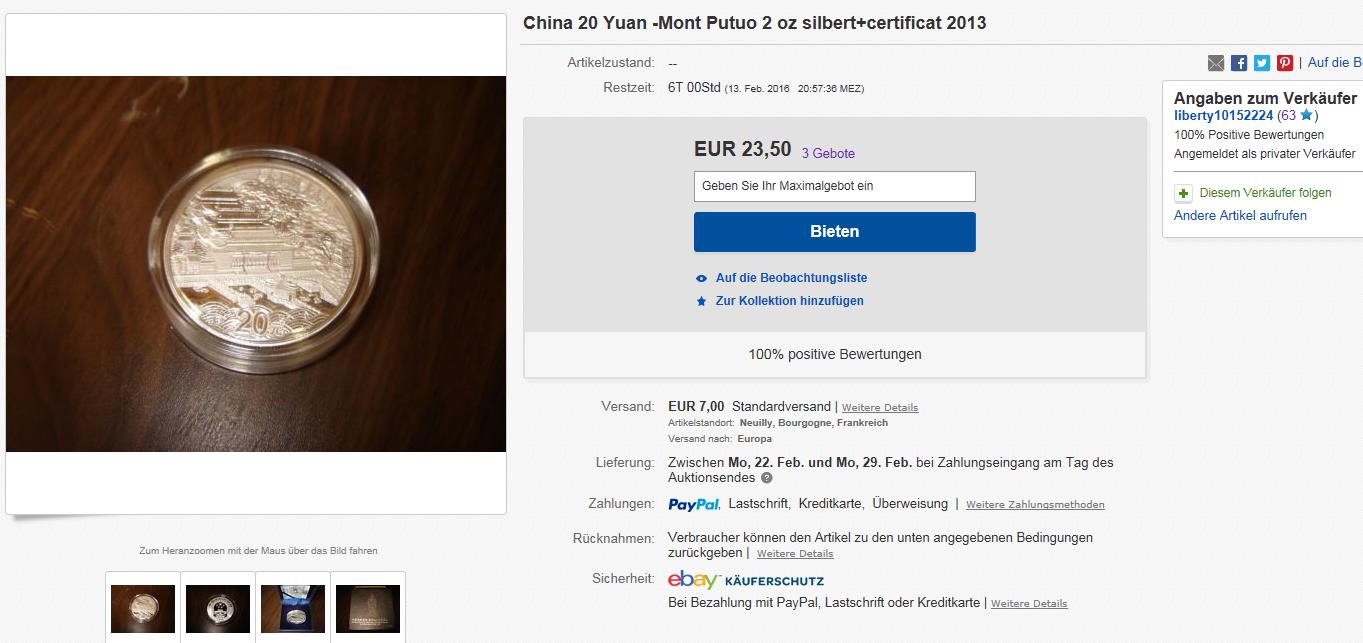The height and width of the screenshot is (643, 1363).
Task: Share listing via email envelope icon
Action: [x=1216, y=63]
